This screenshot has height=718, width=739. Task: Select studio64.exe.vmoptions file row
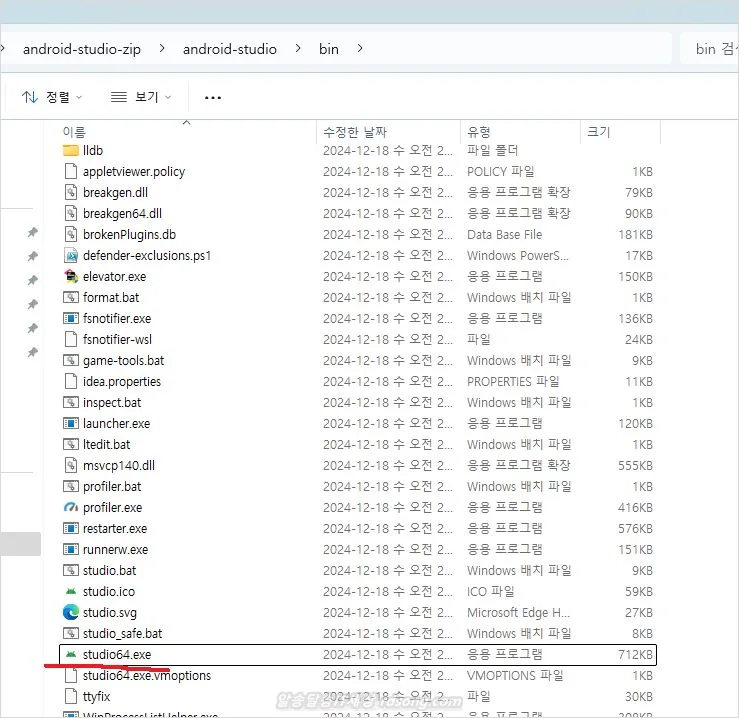(147, 676)
